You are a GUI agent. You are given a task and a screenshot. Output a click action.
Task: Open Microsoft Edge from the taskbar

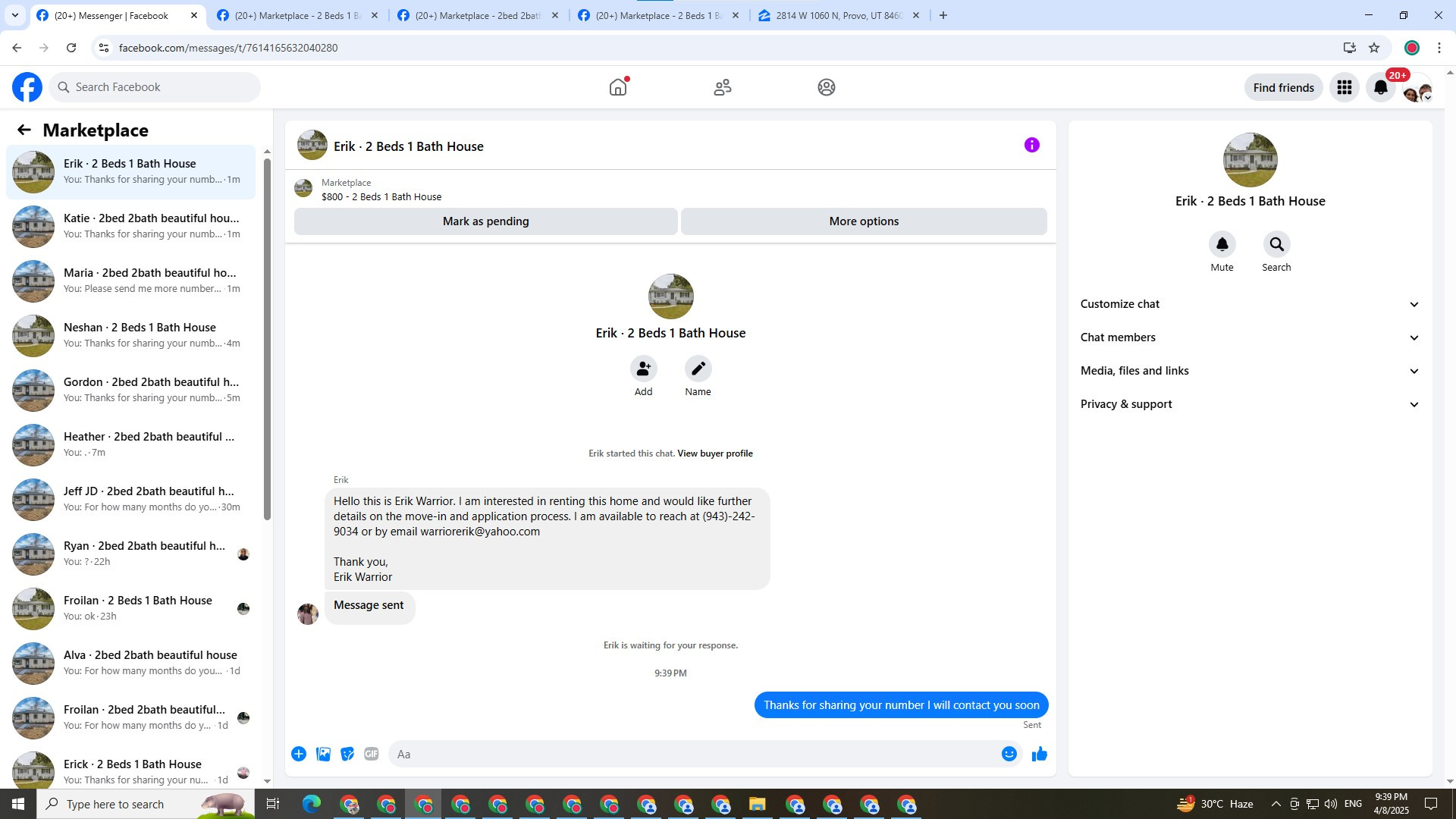pyautogui.click(x=311, y=804)
